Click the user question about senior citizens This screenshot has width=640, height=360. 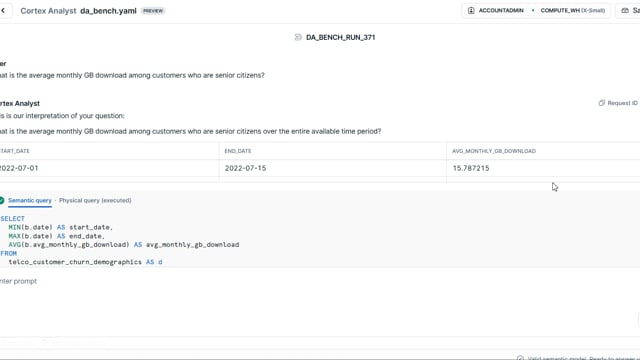coord(132,76)
